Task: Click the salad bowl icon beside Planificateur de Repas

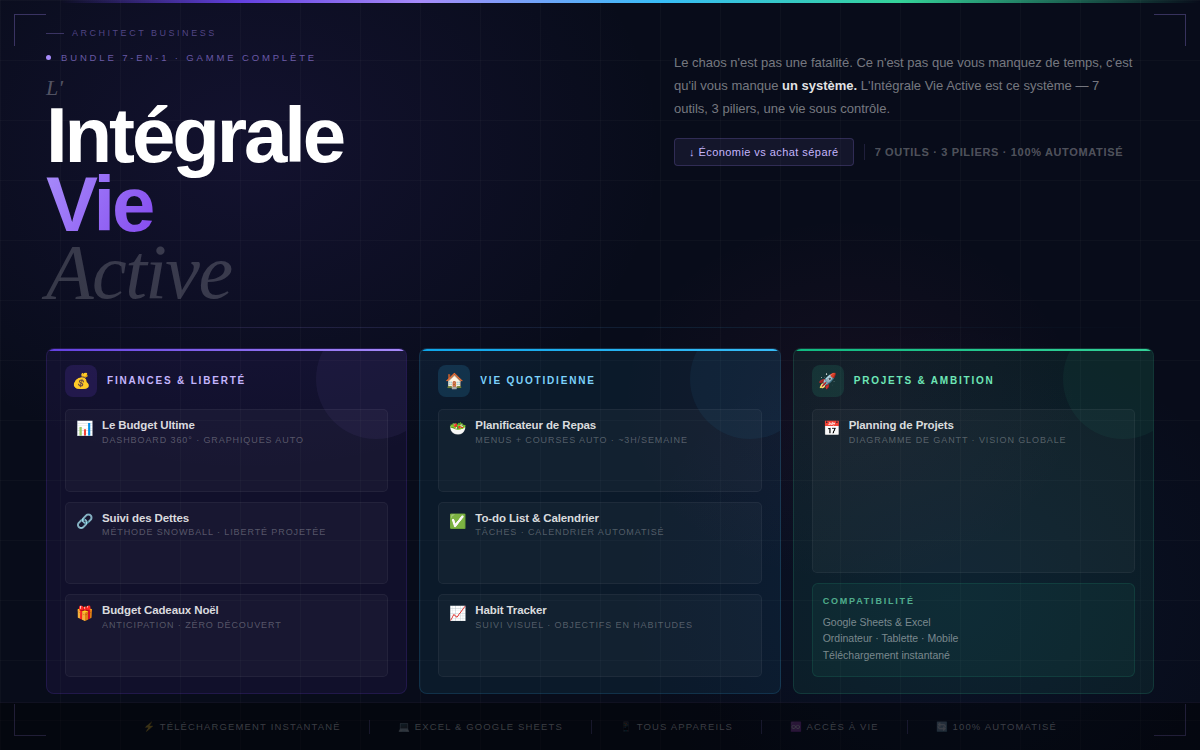Action: click(x=458, y=429)
